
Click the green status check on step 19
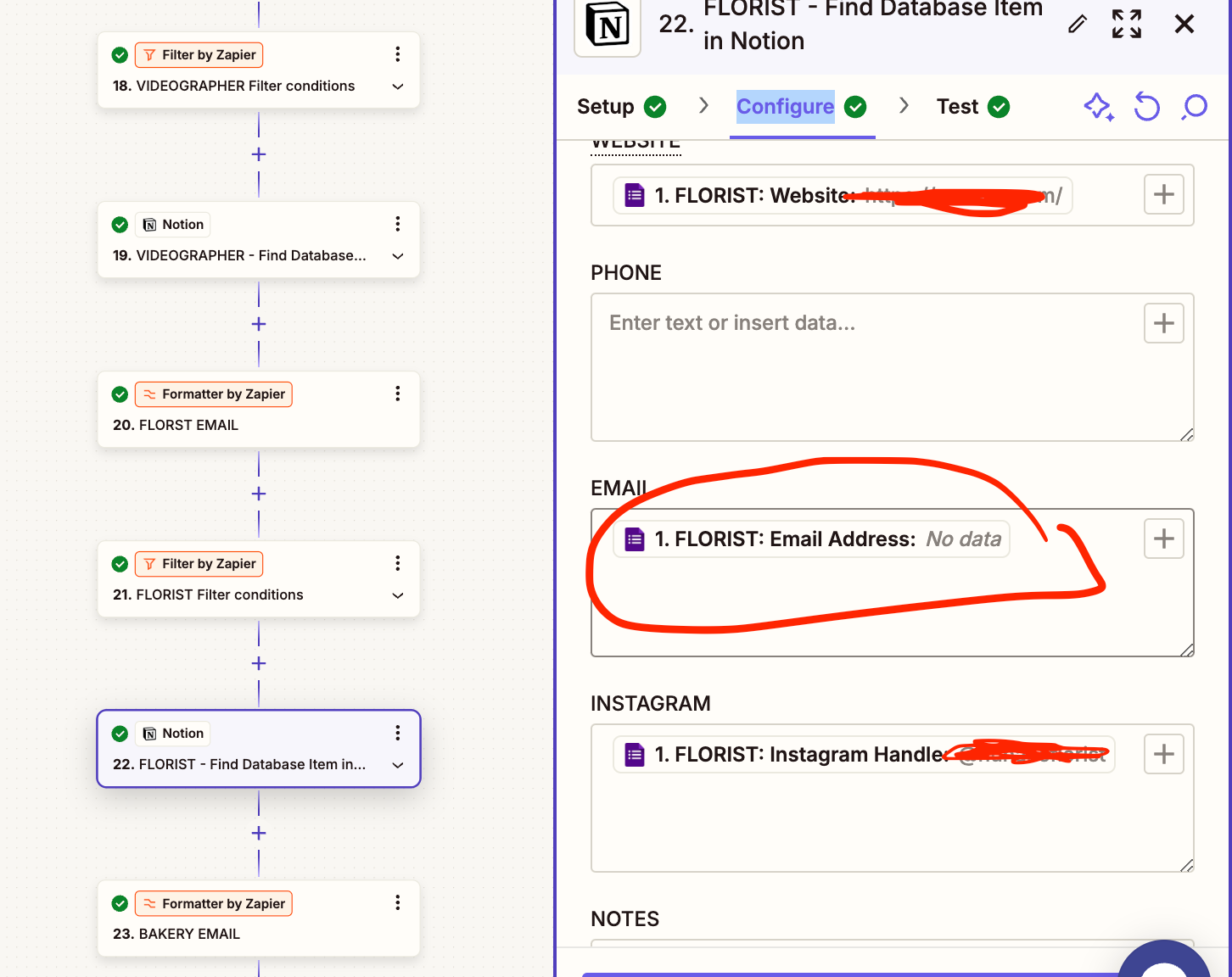(x=120, y=225)
